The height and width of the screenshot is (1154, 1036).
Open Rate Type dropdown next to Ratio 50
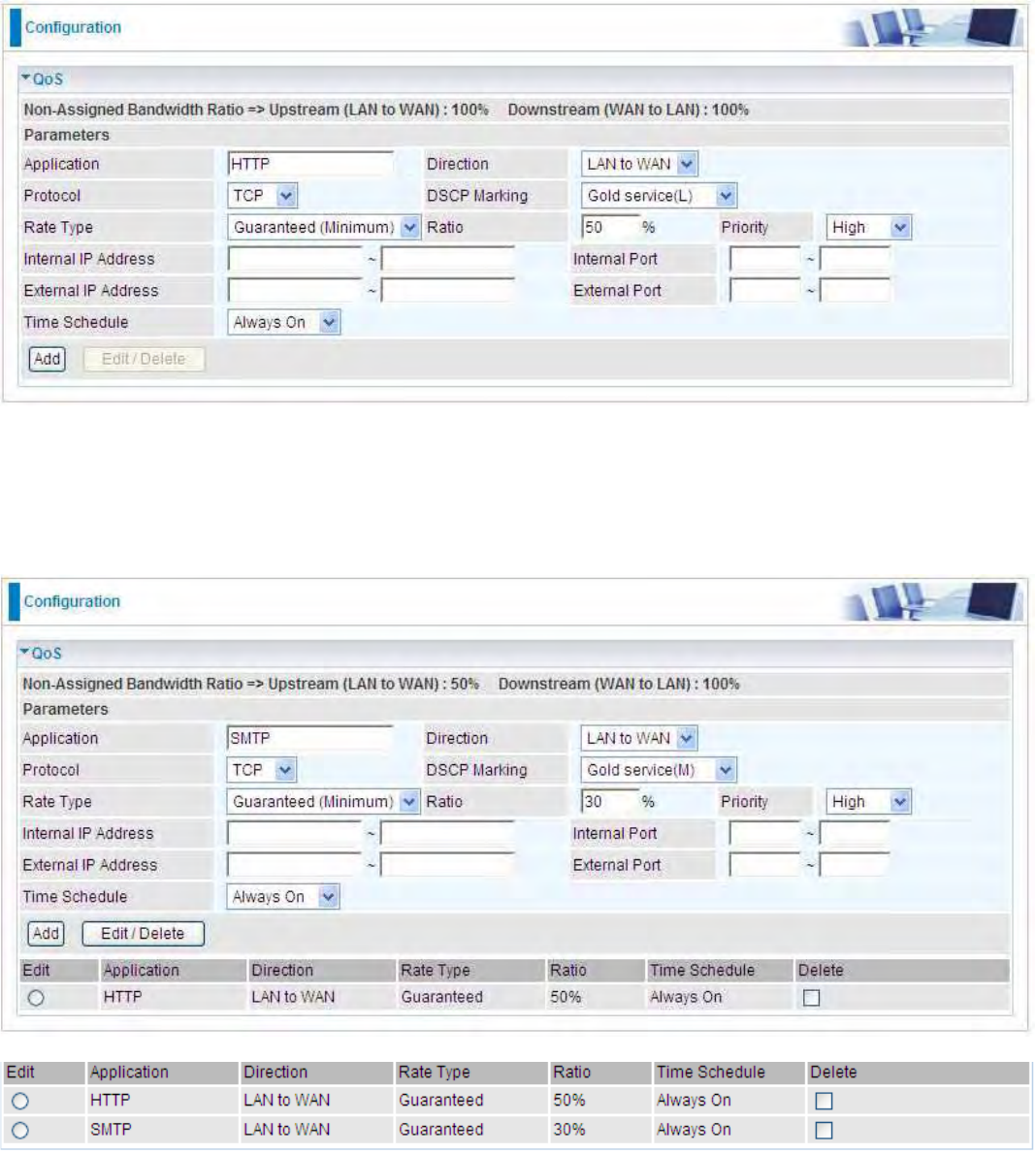tap(324, 228)
